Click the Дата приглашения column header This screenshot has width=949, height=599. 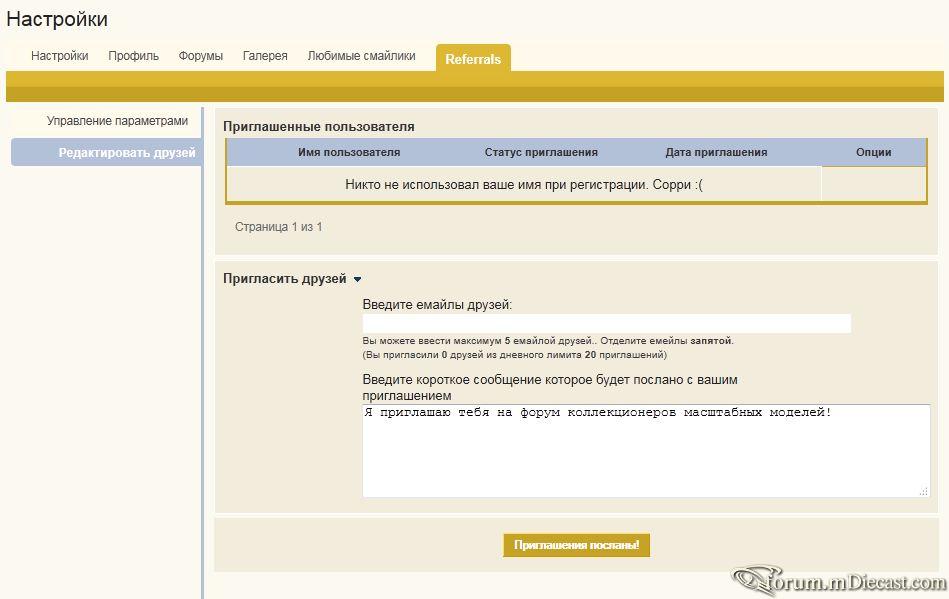[716, 152]
